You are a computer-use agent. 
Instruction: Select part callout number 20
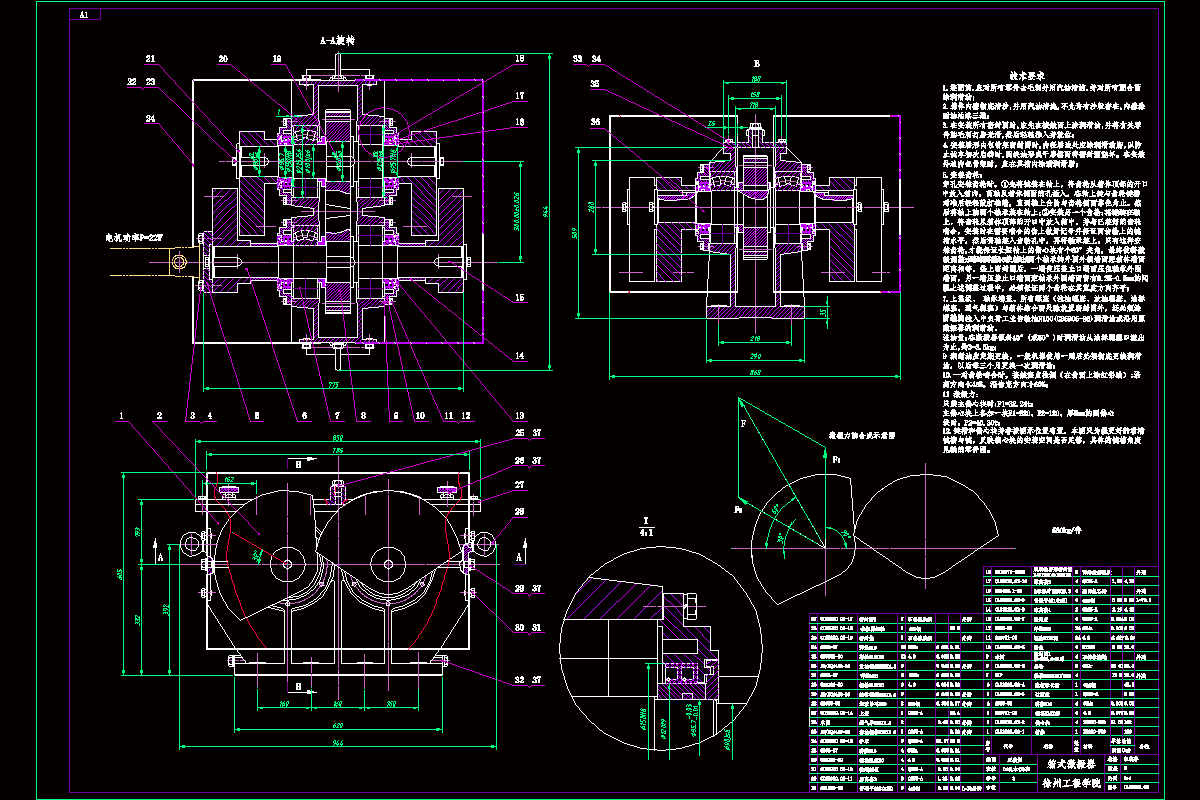click(223, 57)
